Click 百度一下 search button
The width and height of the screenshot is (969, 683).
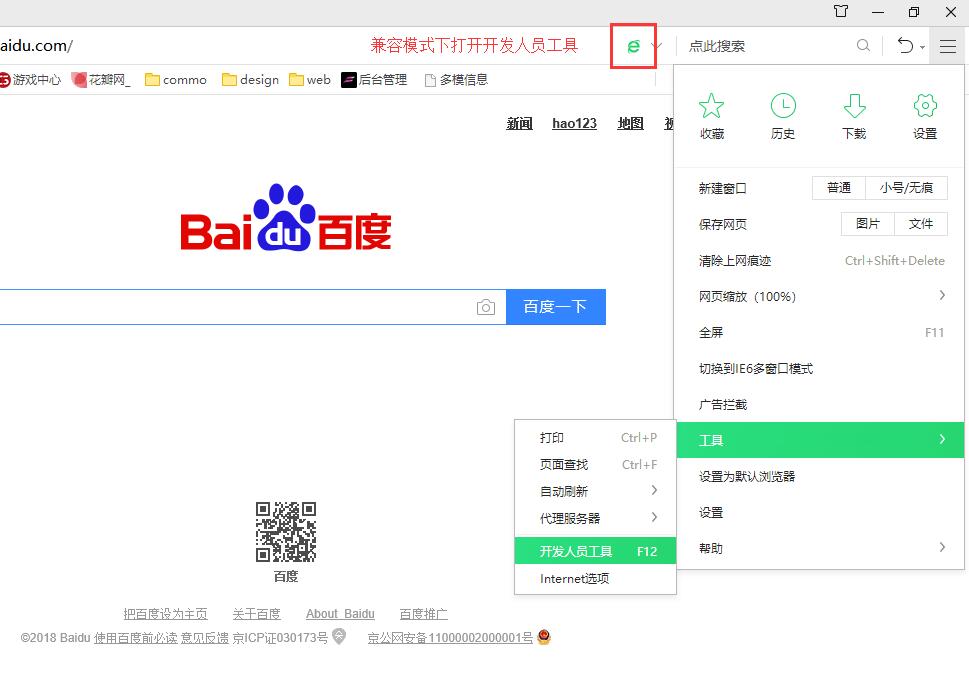[556, 307]
